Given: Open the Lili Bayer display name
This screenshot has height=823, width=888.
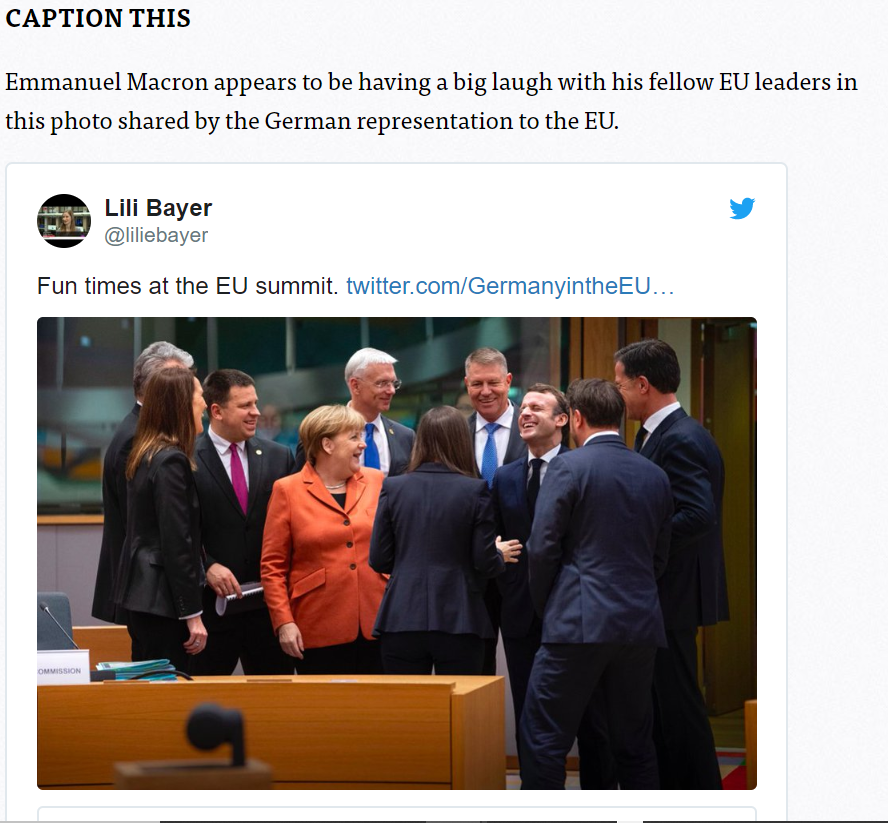Looking at the screenshot, I should 158,208.
